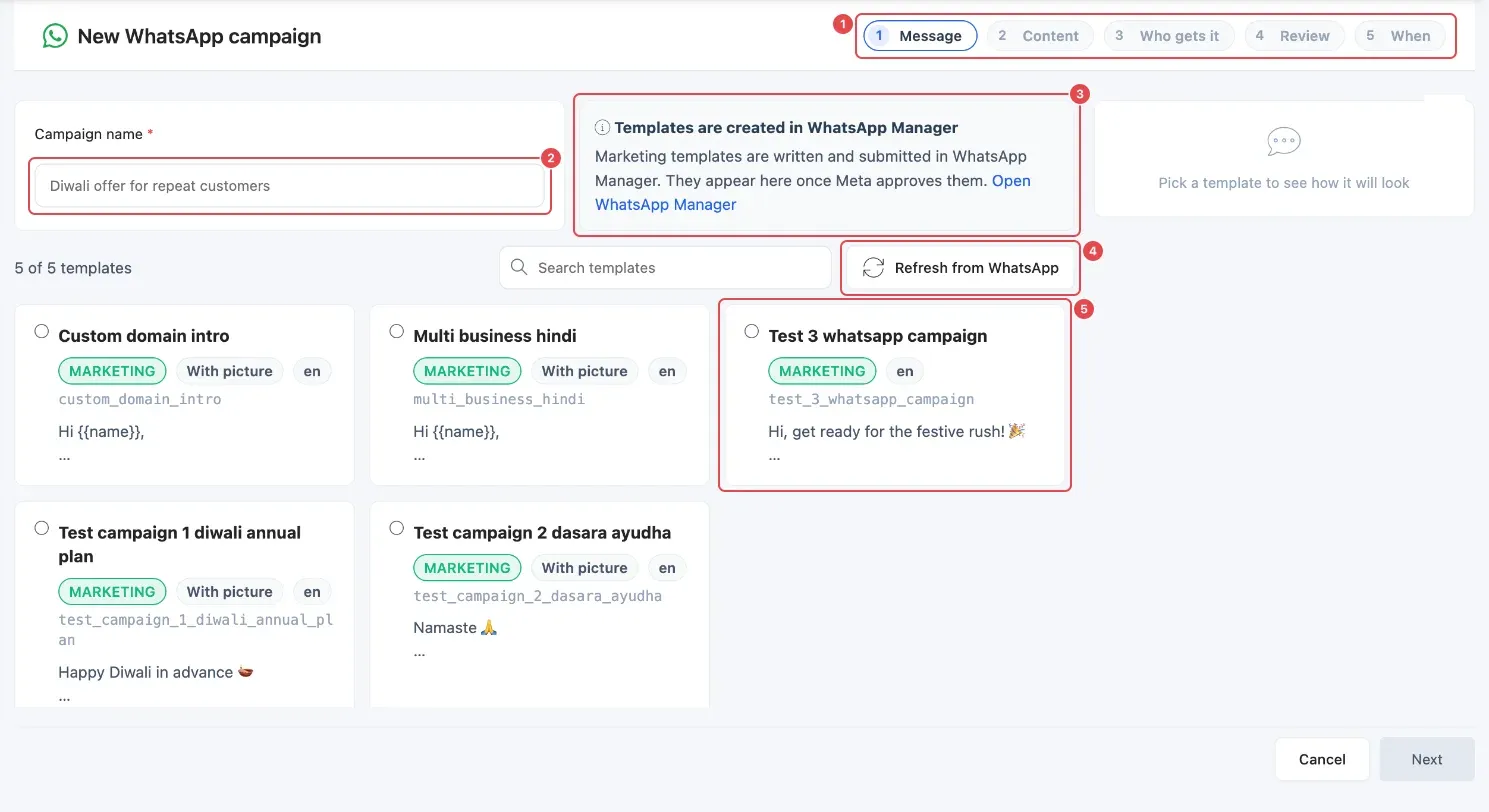The width and height of the screenshot is (1489, 812).
Task: Go to step 2 Content
Action: coord(1040,36)
